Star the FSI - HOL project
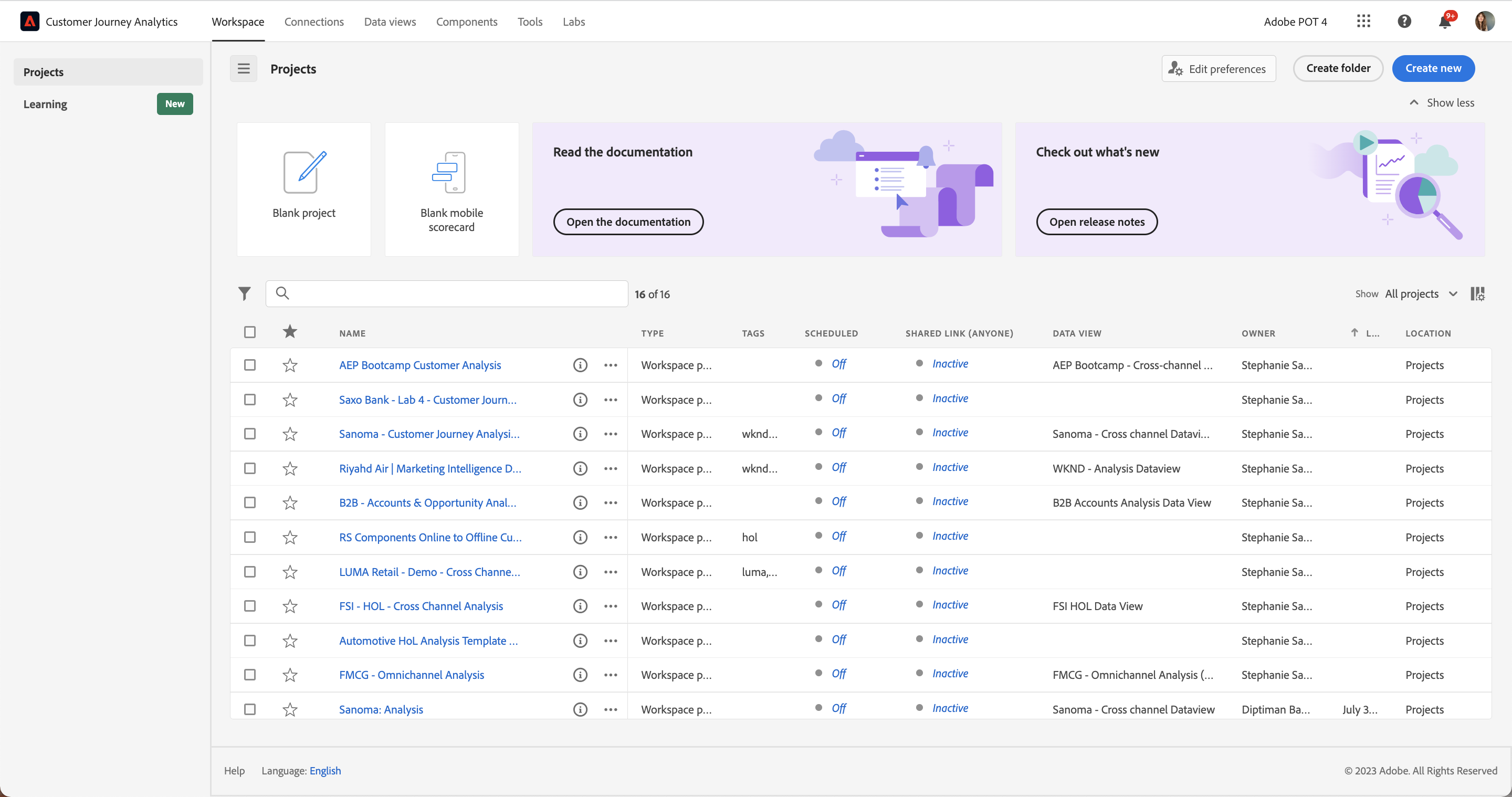Screen dimensions: 1512x797 click(290, 606)
